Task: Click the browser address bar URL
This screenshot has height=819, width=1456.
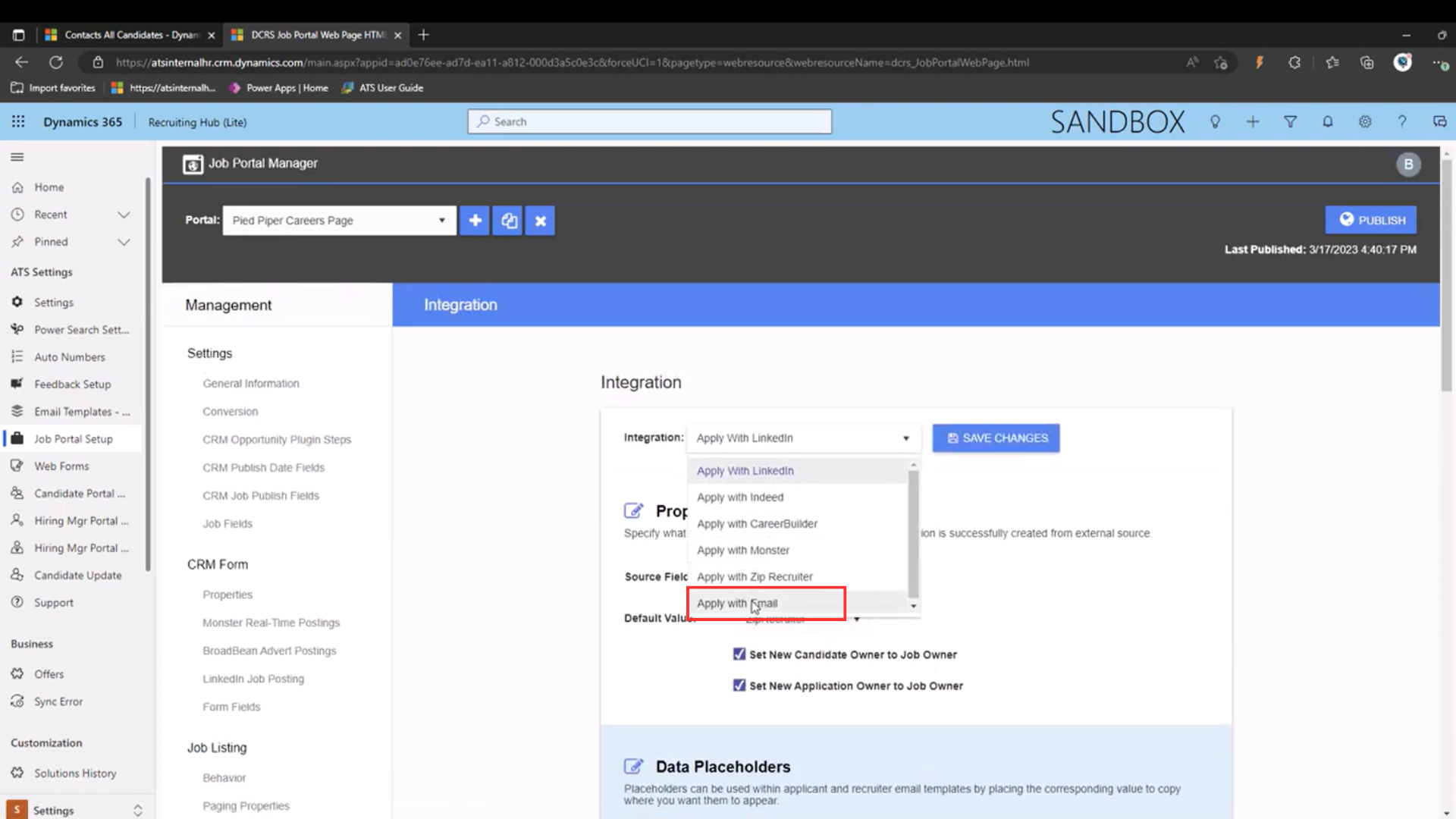Action: click(573, 62)
